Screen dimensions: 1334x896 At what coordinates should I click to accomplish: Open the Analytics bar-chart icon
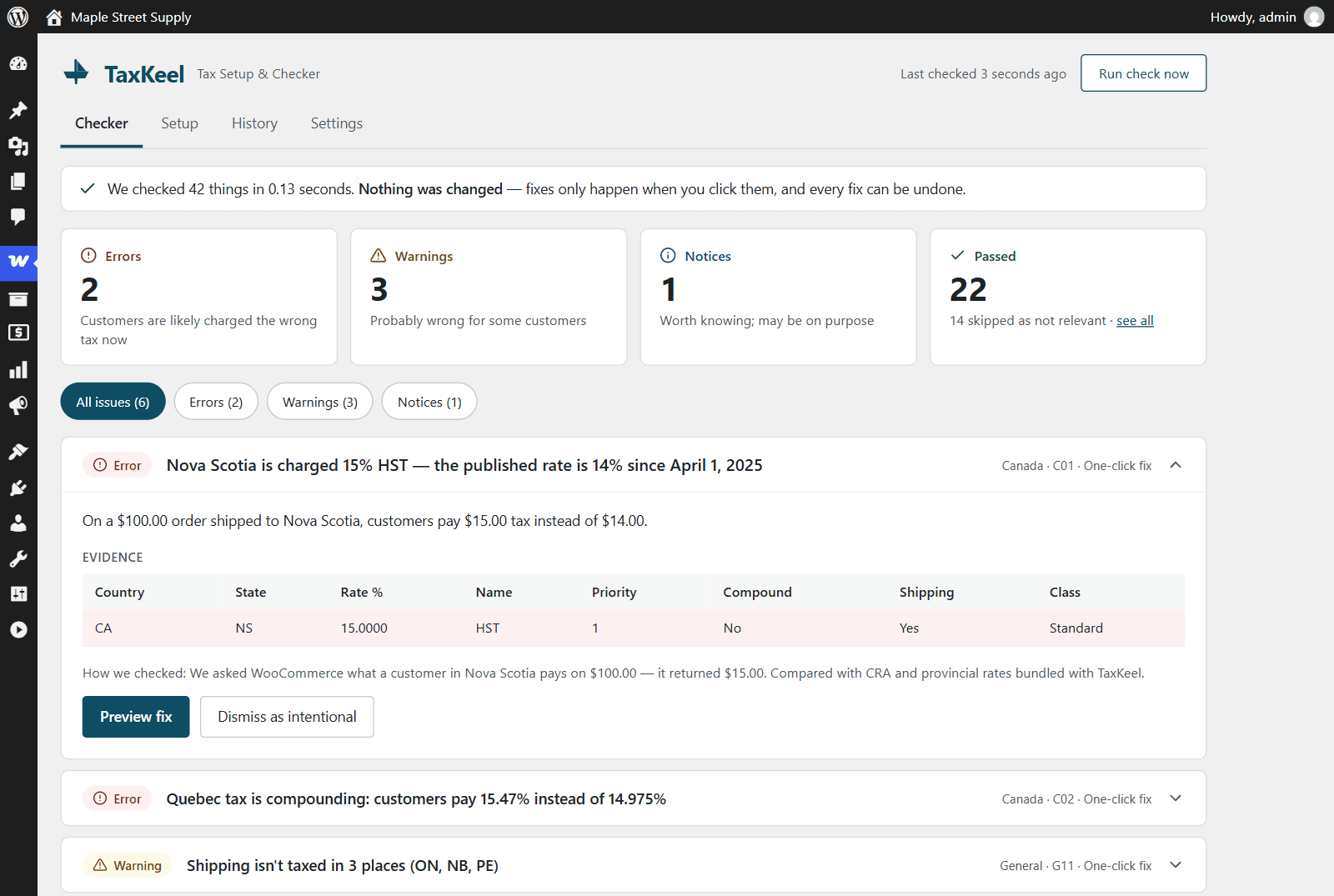coord(18,369)
